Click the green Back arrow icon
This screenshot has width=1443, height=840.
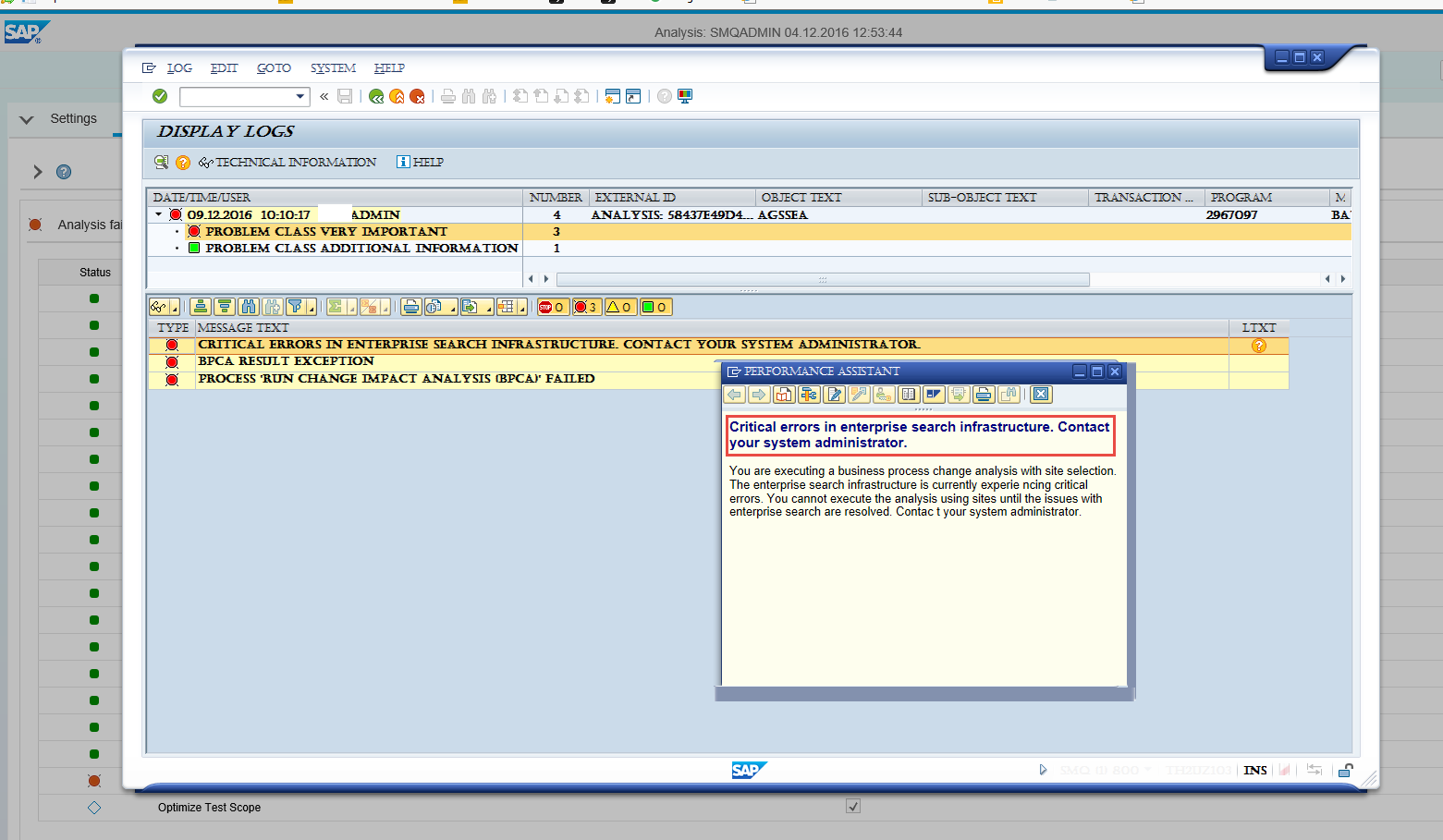[376, 96]
